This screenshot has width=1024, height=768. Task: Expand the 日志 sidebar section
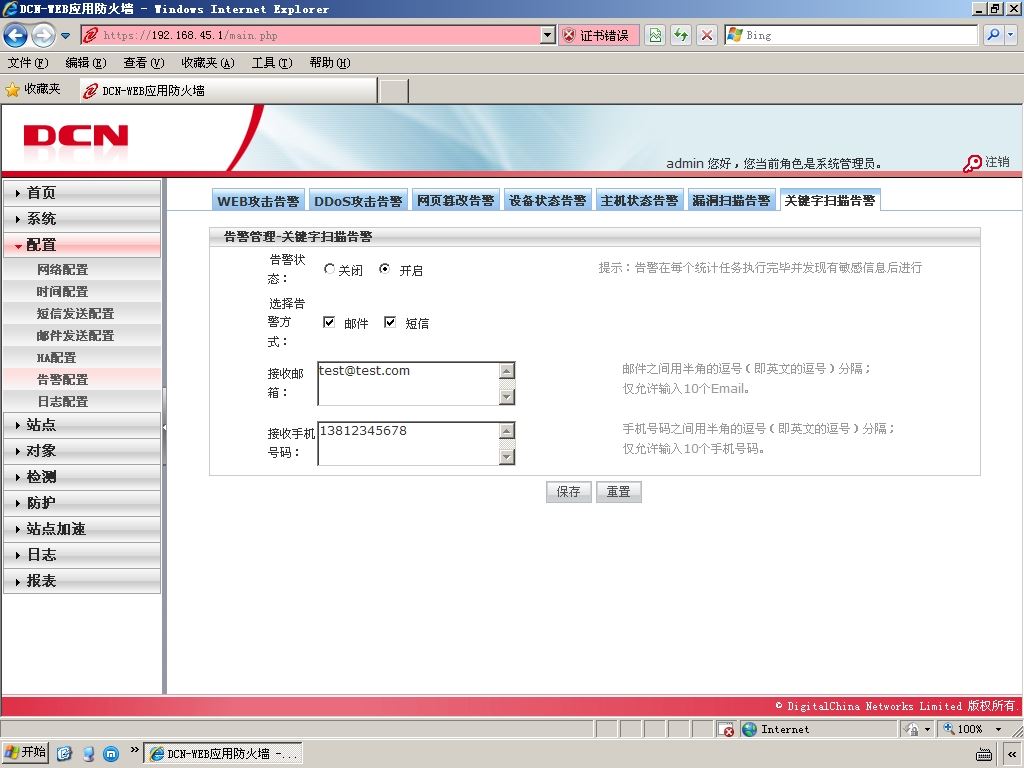click(82, 555)
